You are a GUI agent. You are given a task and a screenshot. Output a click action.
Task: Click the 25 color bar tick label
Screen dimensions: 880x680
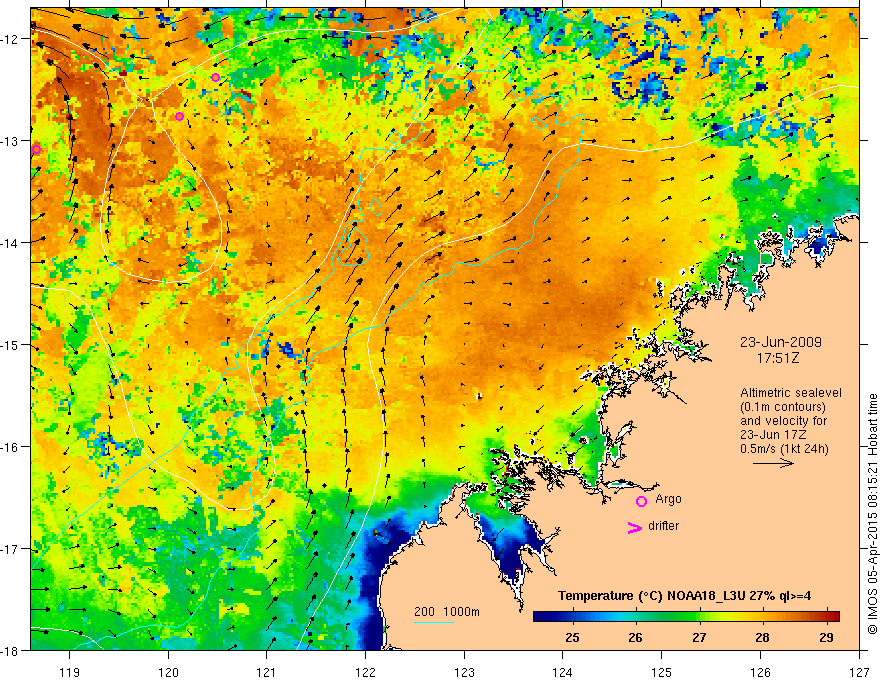572,637
